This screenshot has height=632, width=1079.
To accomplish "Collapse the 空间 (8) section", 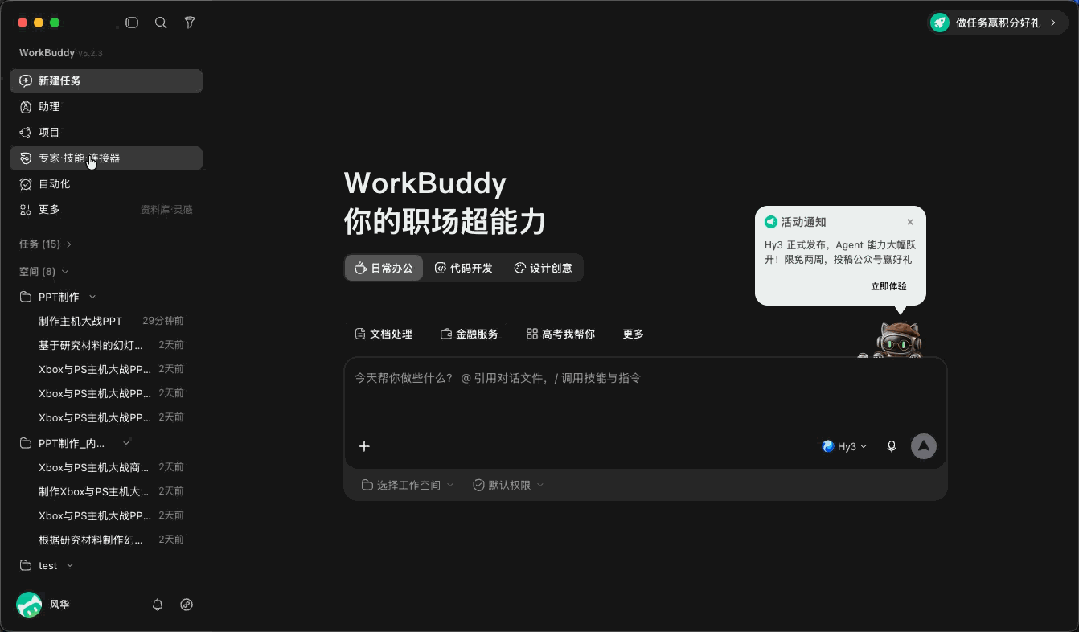I will pos(44,271).
